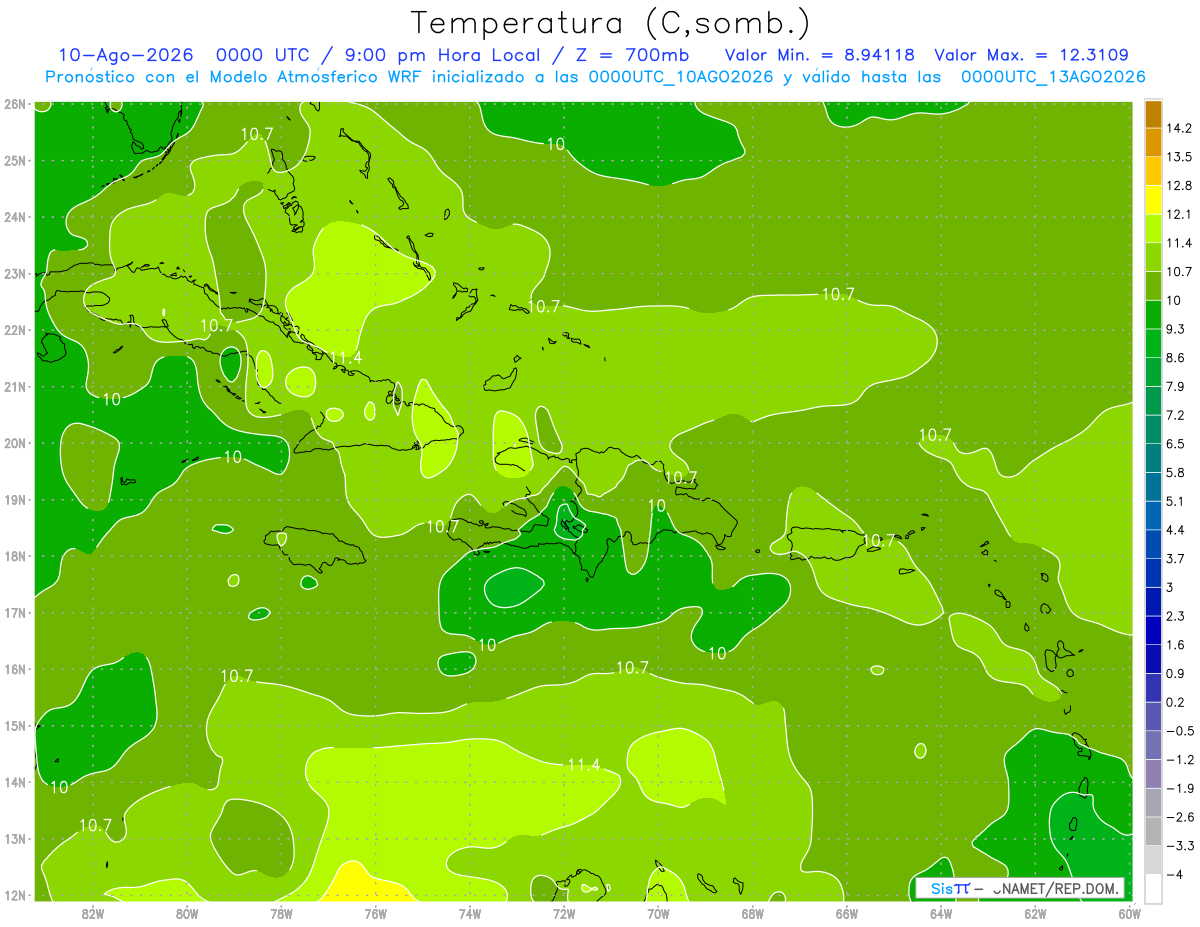
Task: Click the 0.9 value on the color scale
Action: click(x=1177, y=673)
